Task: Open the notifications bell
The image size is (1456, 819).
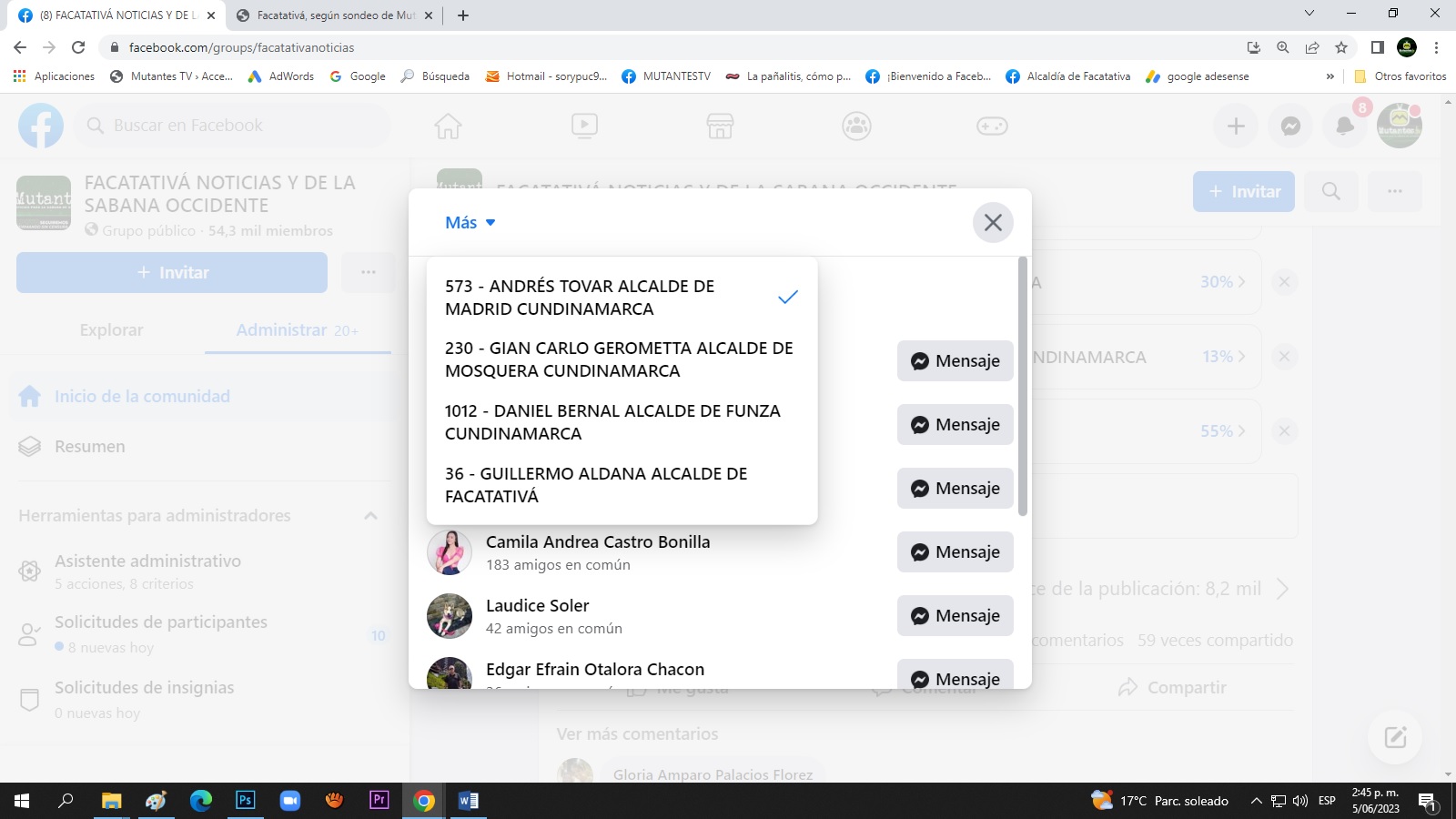Action: (x=1345, y=126)
